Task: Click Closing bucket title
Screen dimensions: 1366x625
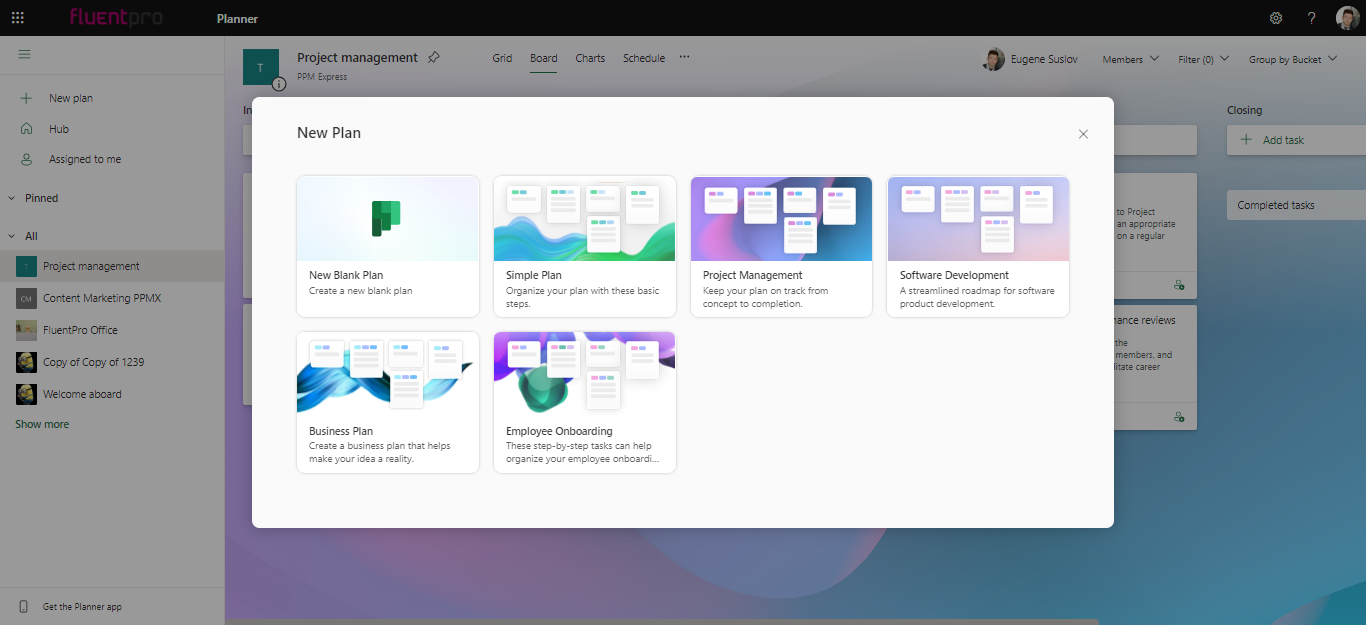Action: coord(1245,110)
